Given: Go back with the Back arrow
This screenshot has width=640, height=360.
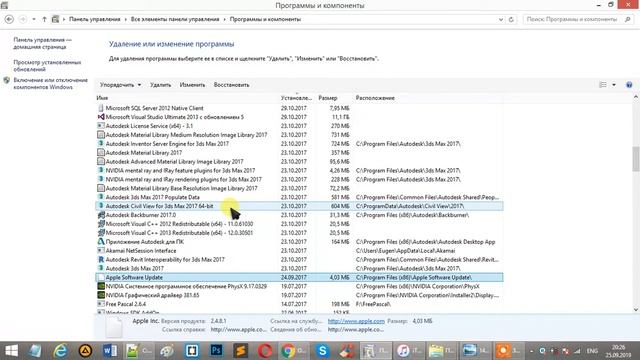Looking at the screenshot, I should 9,19.
